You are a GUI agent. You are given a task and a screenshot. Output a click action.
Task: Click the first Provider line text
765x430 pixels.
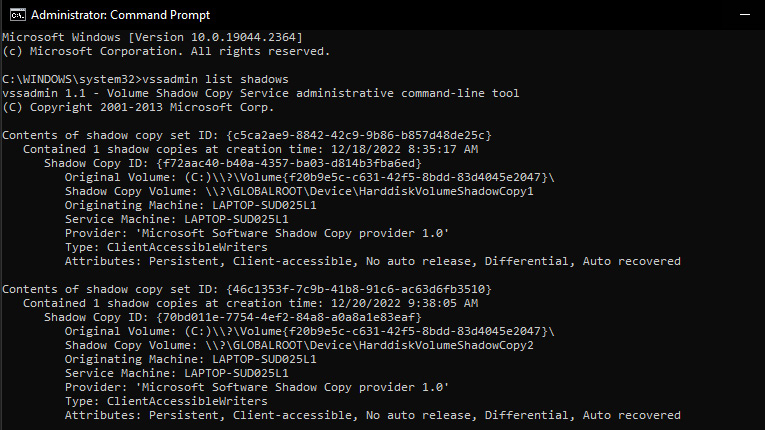257,233
